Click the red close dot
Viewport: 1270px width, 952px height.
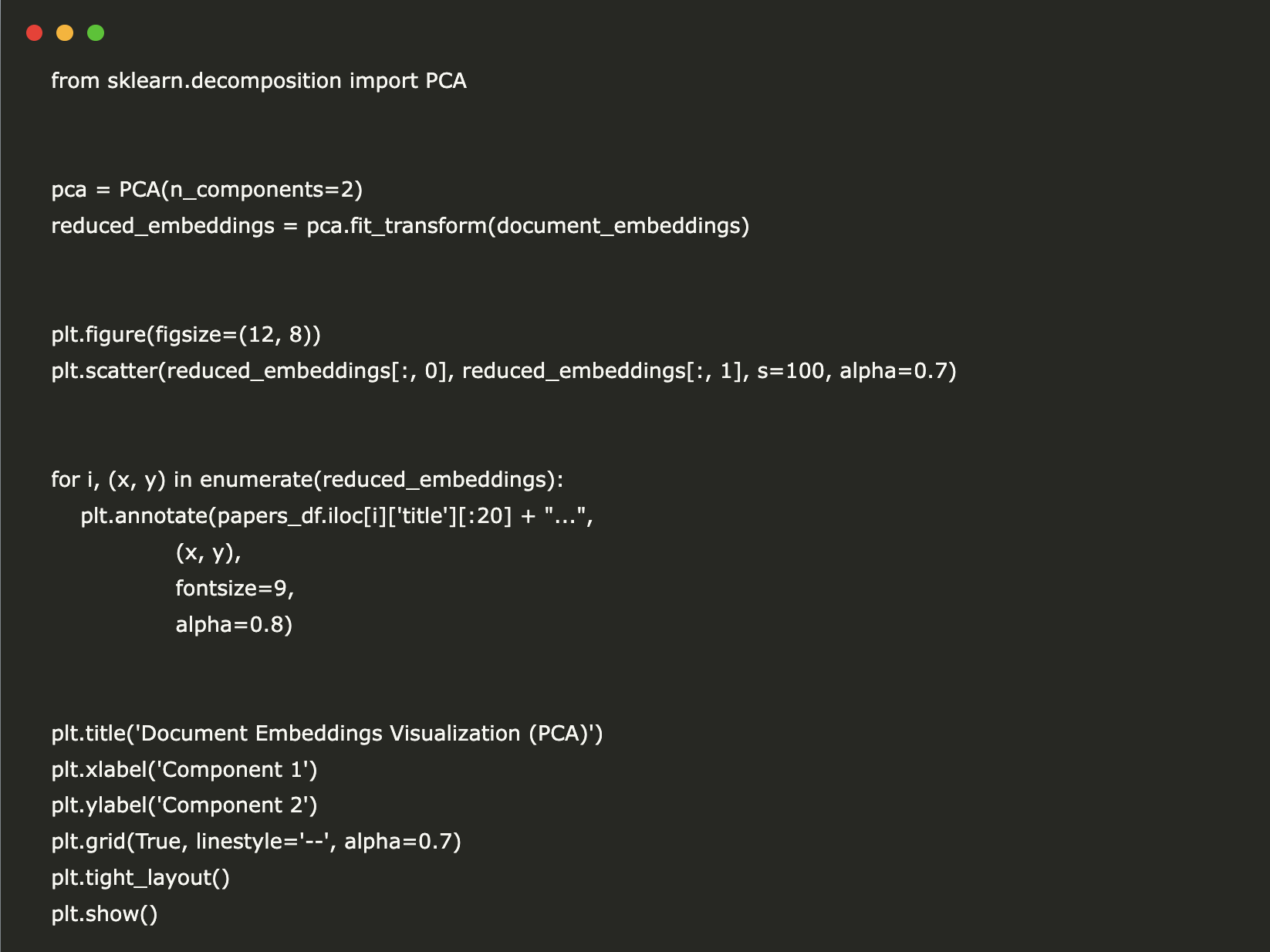coord(34,32)
